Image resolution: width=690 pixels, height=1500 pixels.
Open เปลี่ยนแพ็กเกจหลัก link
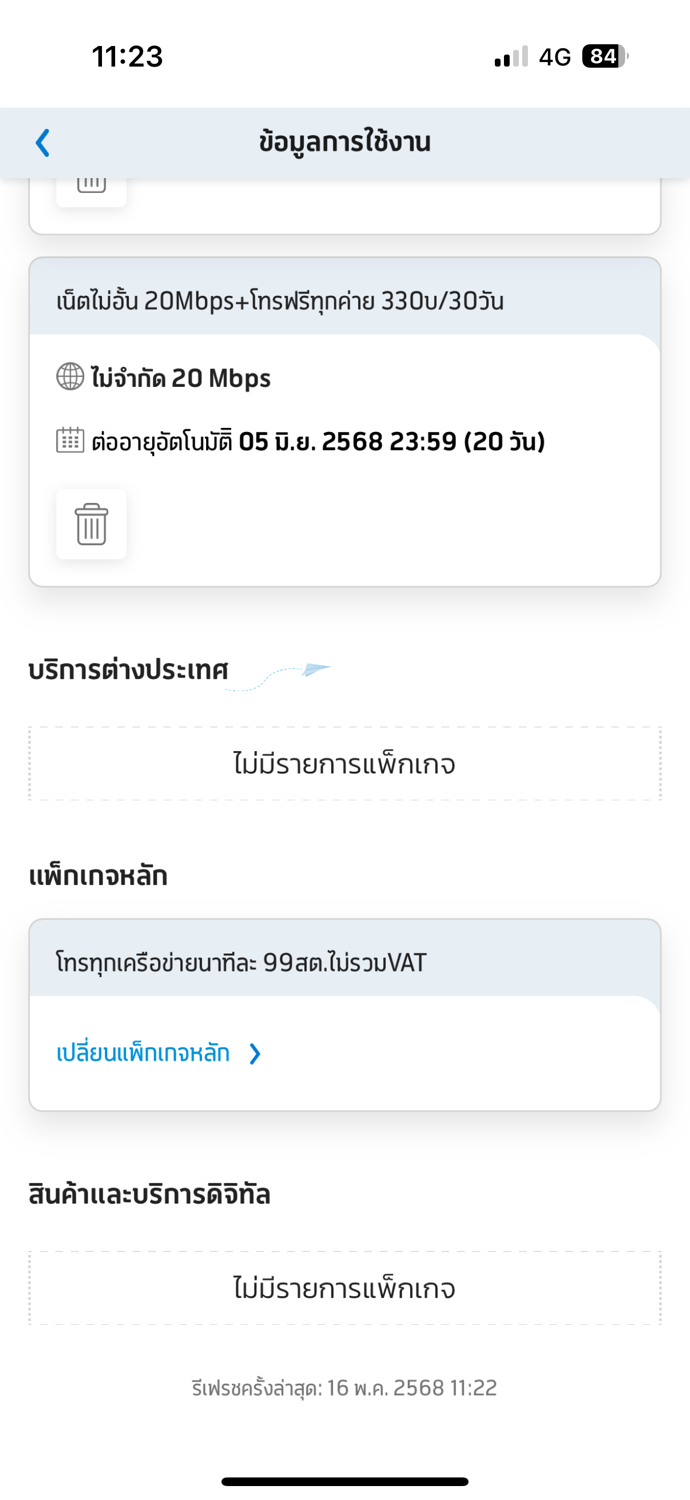tap(143, 1053)
